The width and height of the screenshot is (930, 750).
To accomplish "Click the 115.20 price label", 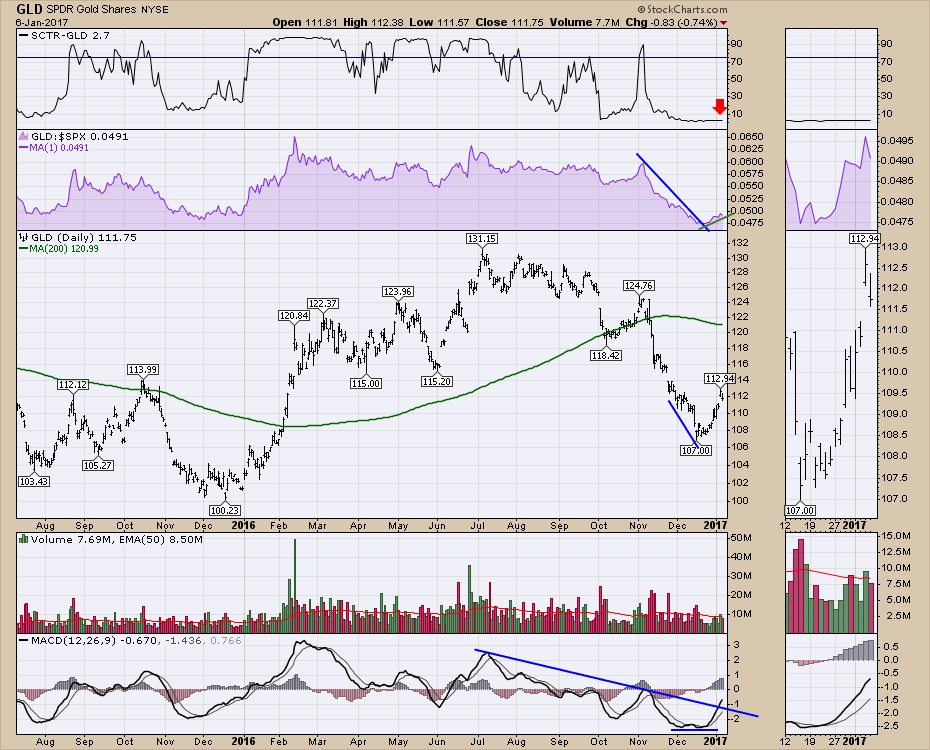I will pos(437,382).
